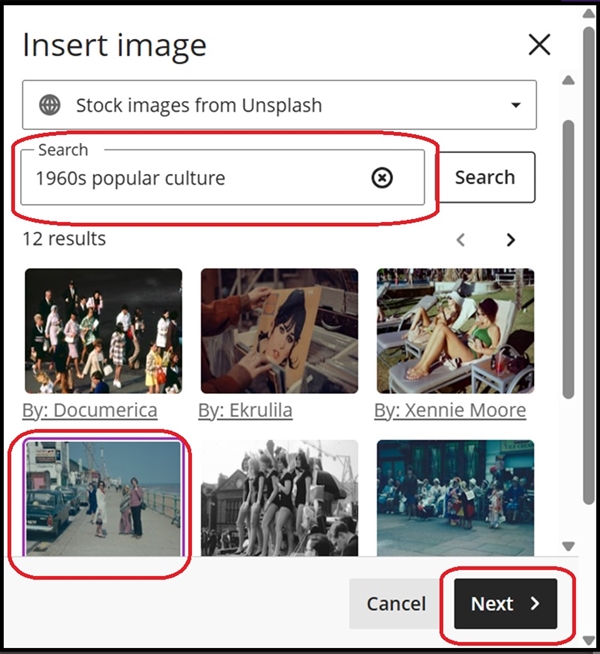Click the Insert image heading
The image size is (600, 654).
(x=115, y=45)
